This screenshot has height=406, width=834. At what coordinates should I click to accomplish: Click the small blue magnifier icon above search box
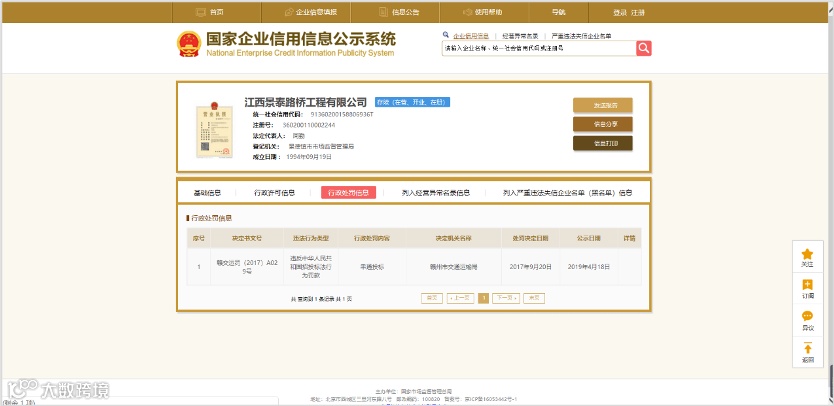pyautogui.click(x=446, y=35)
